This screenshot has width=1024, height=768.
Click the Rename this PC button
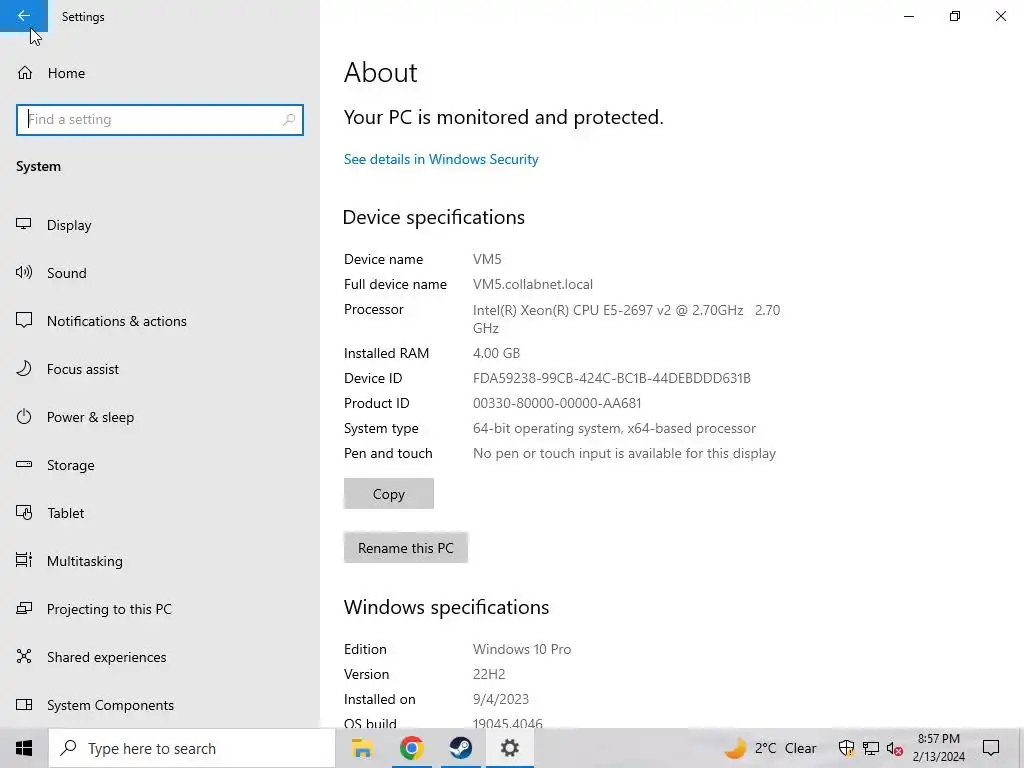coord(406,548)
